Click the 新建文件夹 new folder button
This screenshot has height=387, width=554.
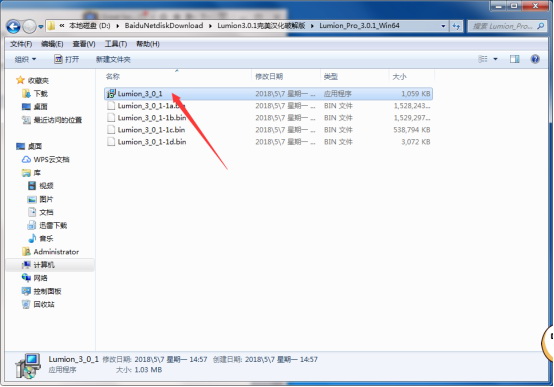point(113,59)
